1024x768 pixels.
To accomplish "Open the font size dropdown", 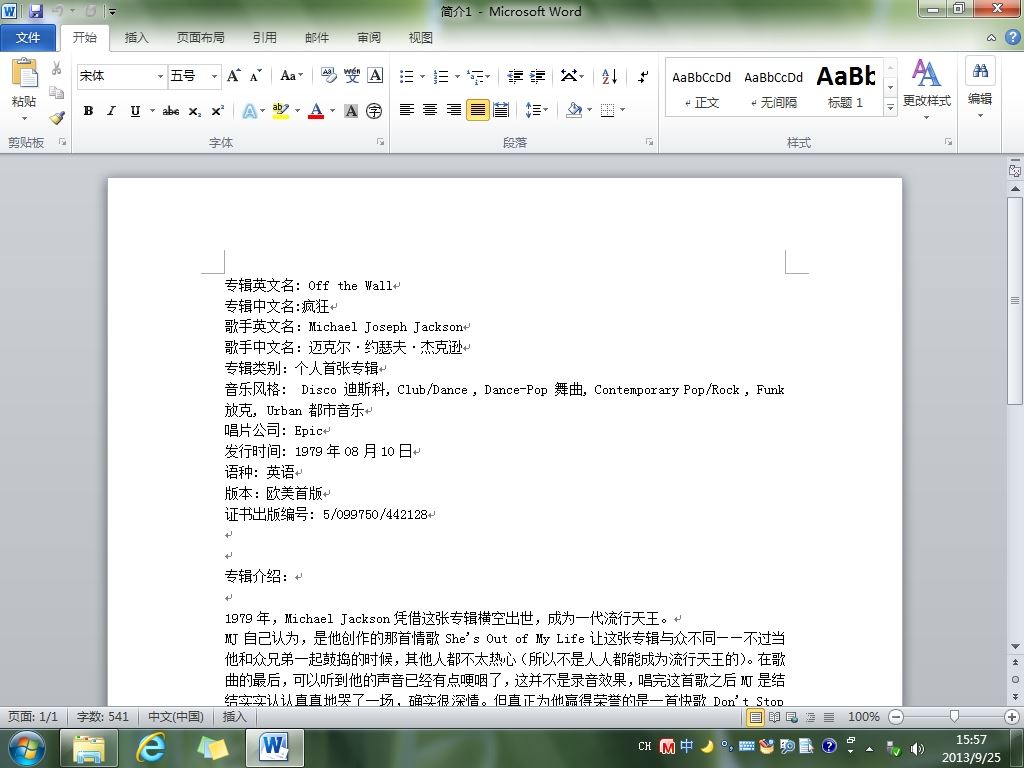I will tap(214, 76).
